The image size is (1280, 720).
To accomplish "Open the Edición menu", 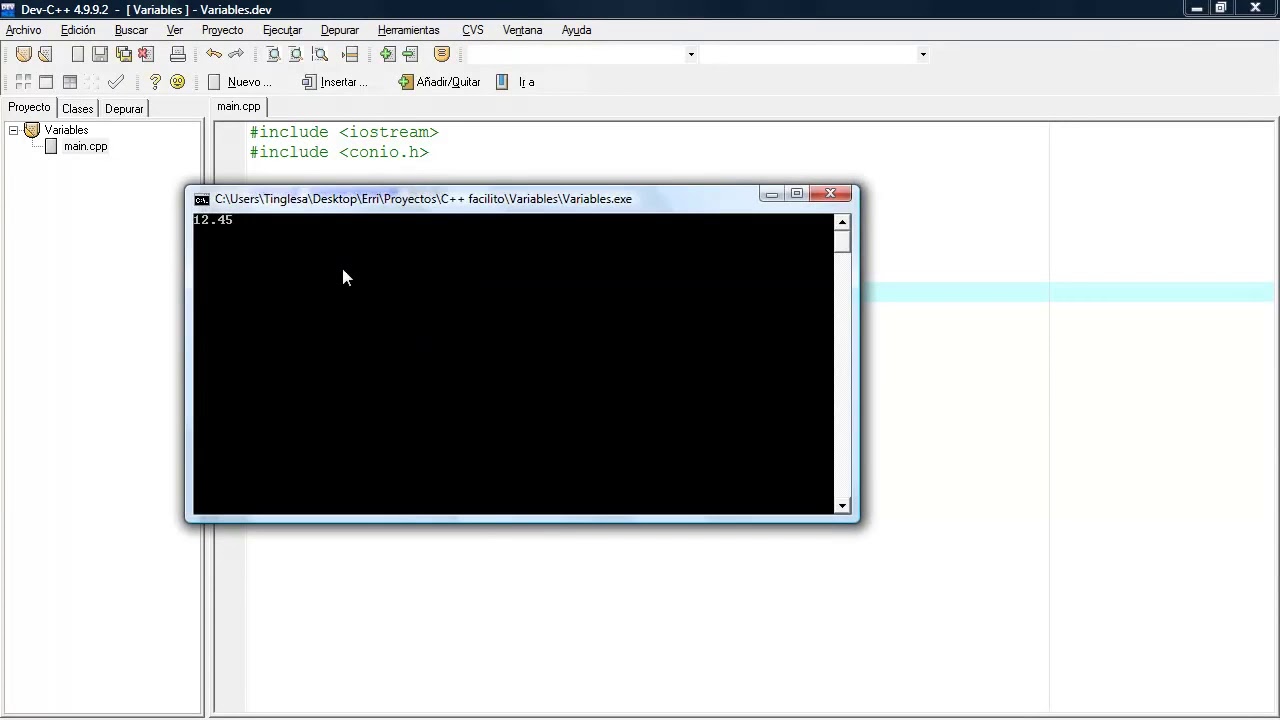I will click(78, 30).
